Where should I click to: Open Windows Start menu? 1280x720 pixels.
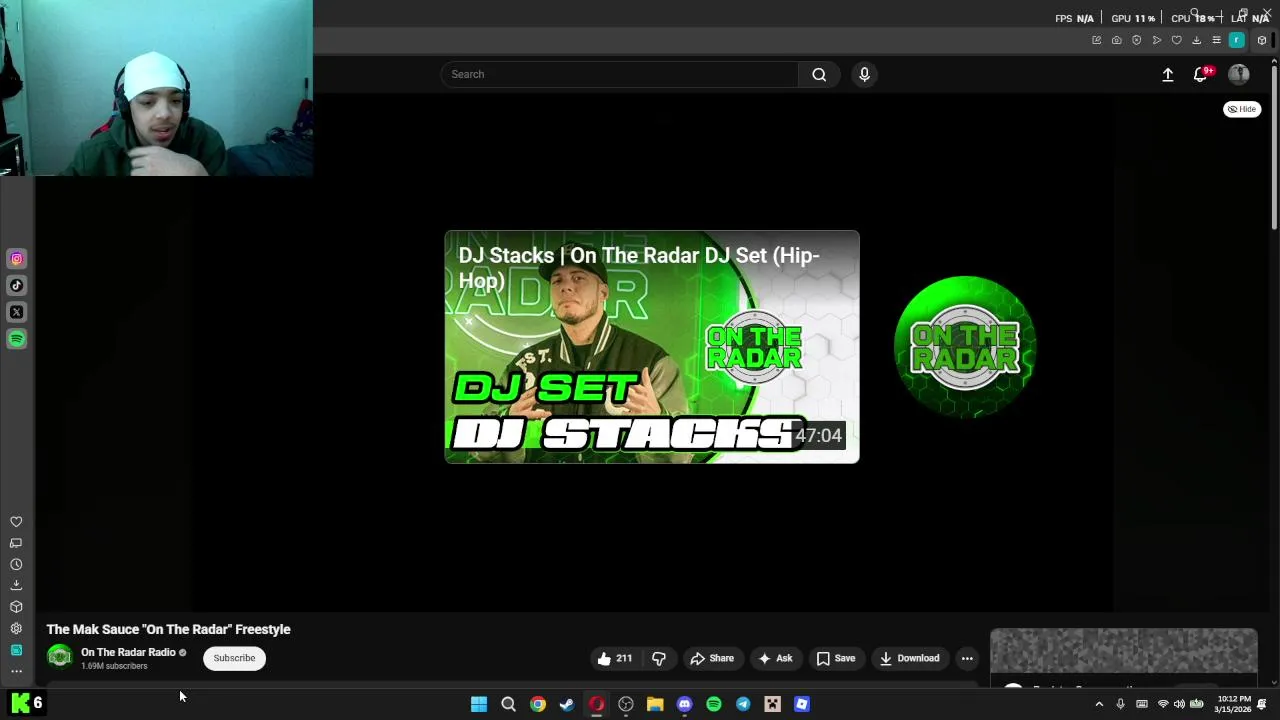click(479, 704)
